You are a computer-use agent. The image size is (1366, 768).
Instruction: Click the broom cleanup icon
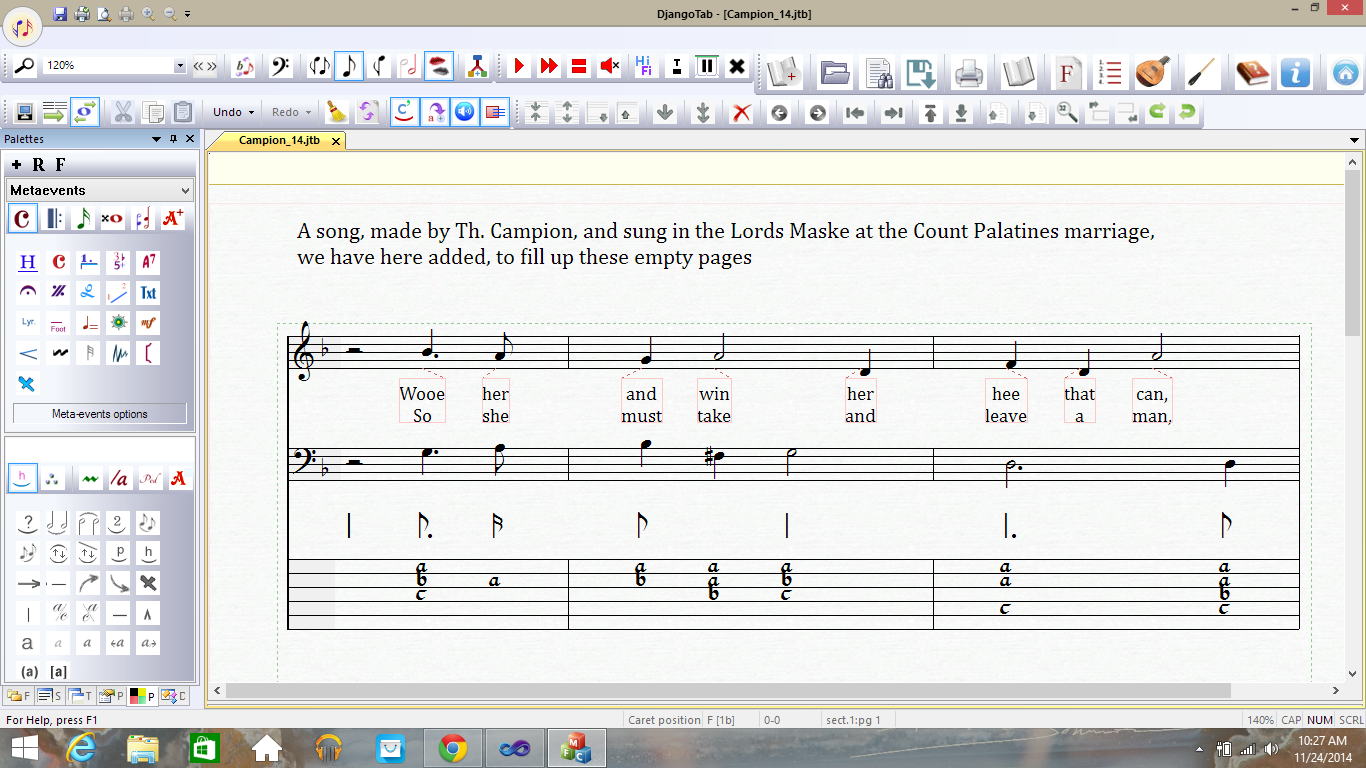point(337,112)
